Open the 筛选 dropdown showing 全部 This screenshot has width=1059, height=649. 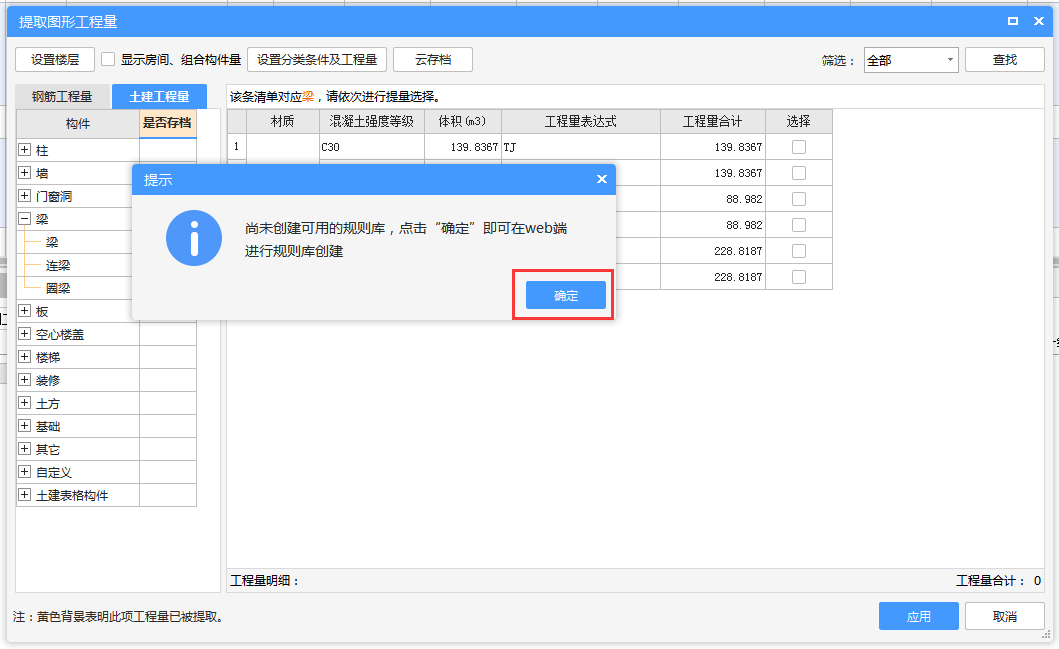pos(910,60)
